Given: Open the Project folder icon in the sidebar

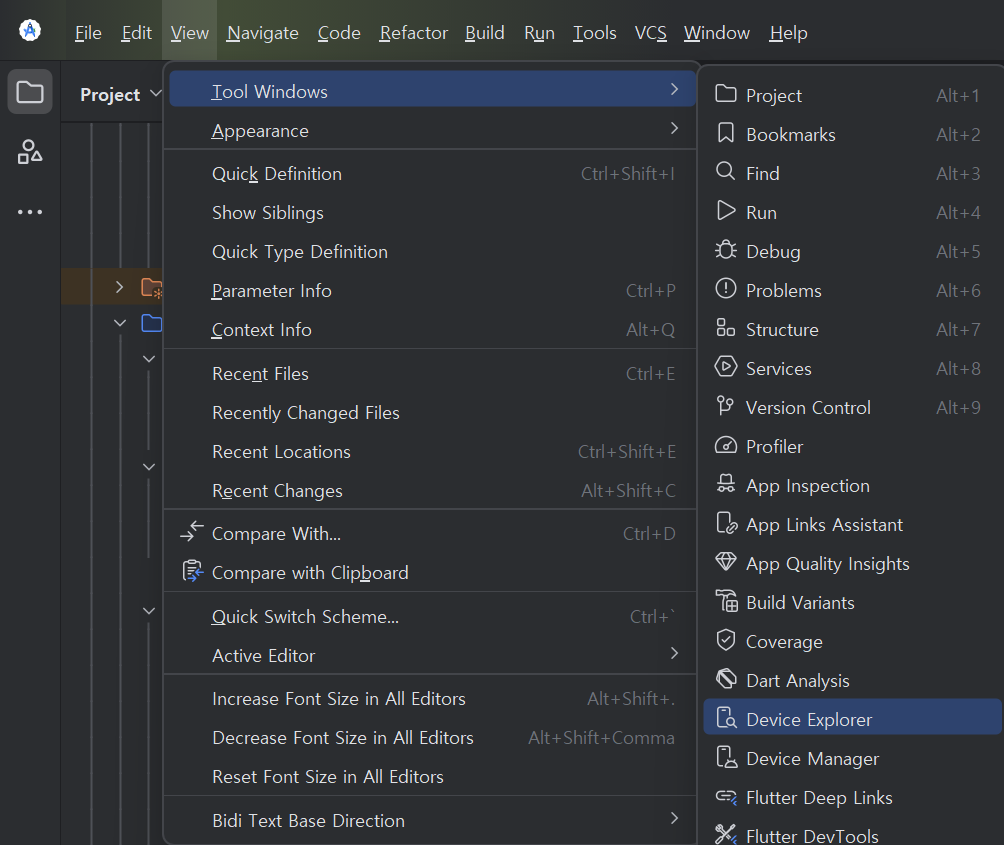Looking at the screenshot, I should click(x=29, y=92).
